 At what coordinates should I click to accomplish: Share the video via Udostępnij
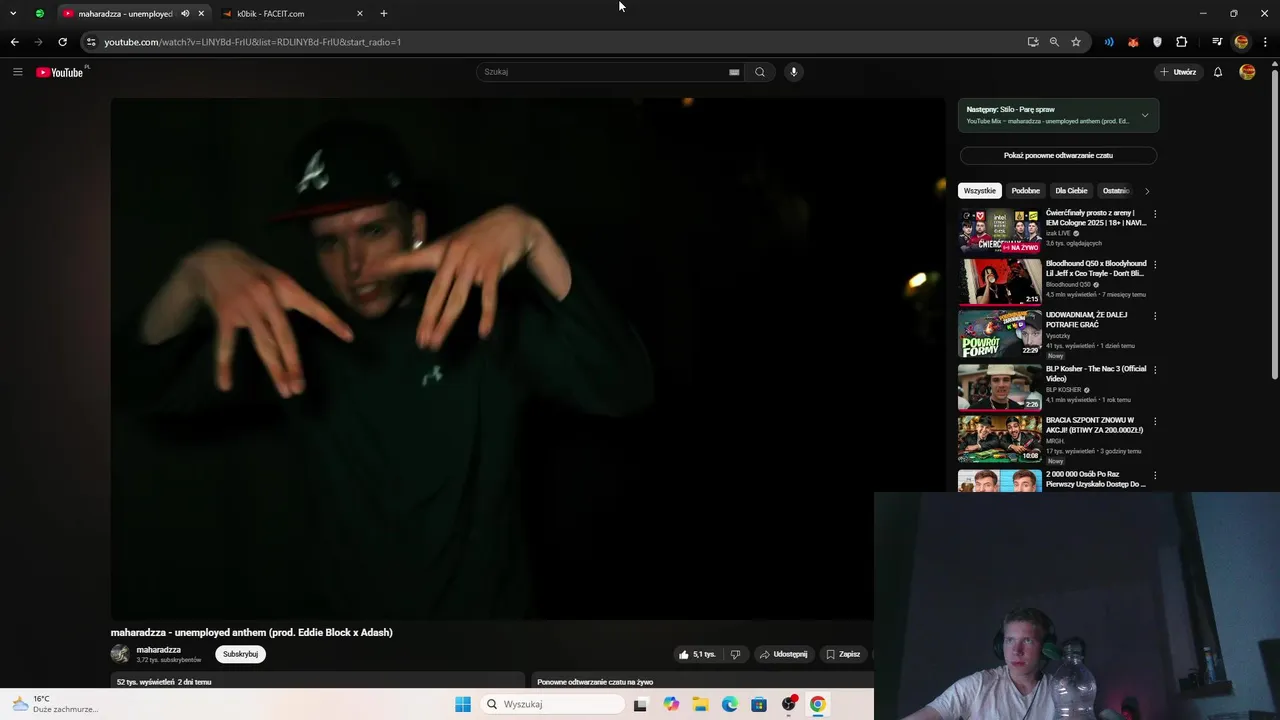coord(783,654)
